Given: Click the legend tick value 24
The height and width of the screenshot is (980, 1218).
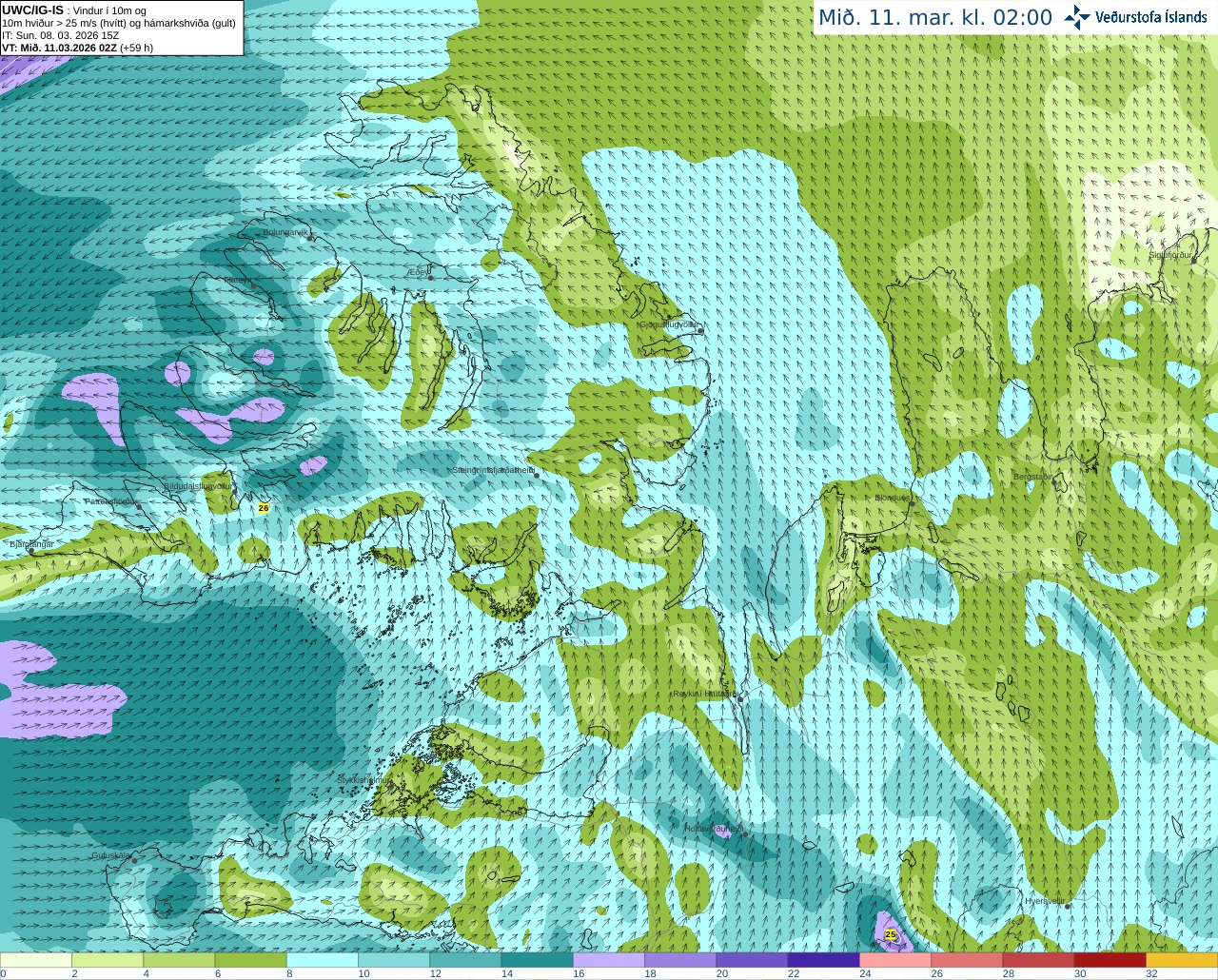Looking at the screenshot, I should pos(865,973).
